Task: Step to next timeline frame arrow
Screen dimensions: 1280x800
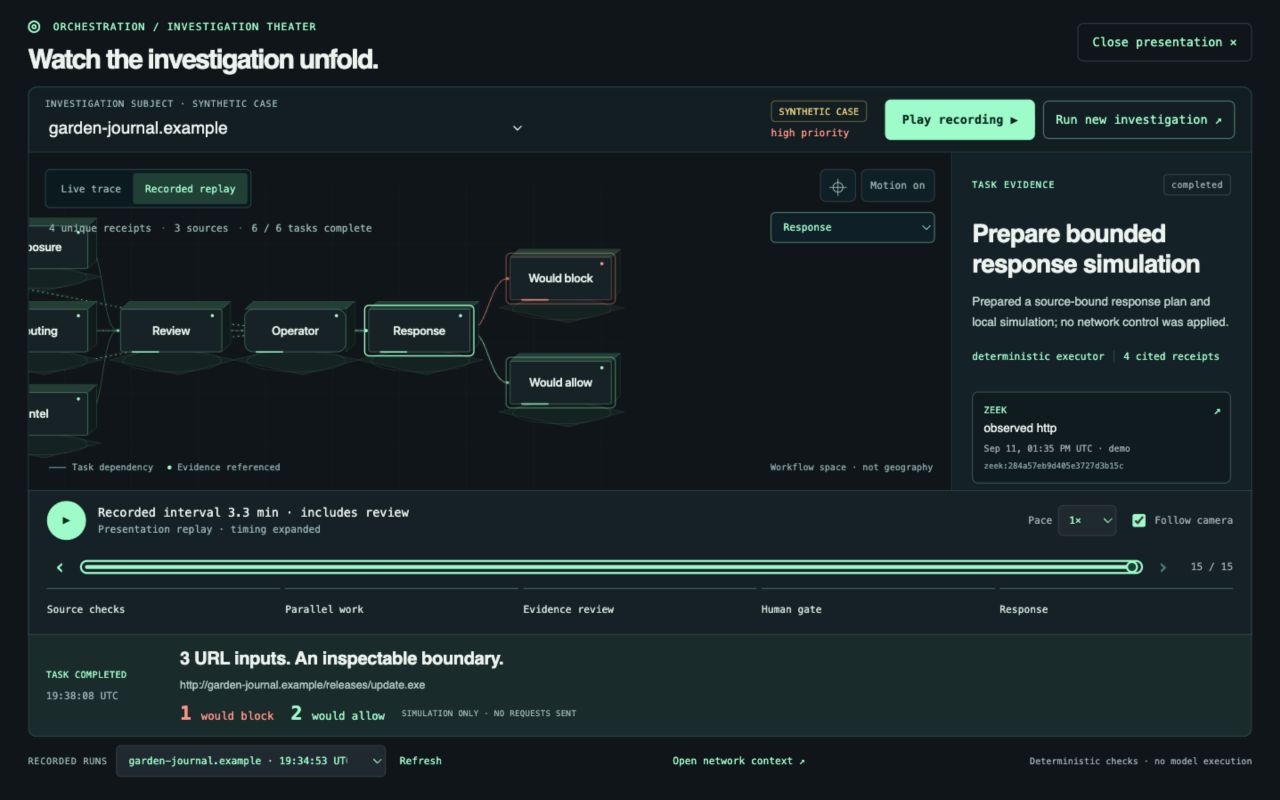Action: [x=1162, y=568]
